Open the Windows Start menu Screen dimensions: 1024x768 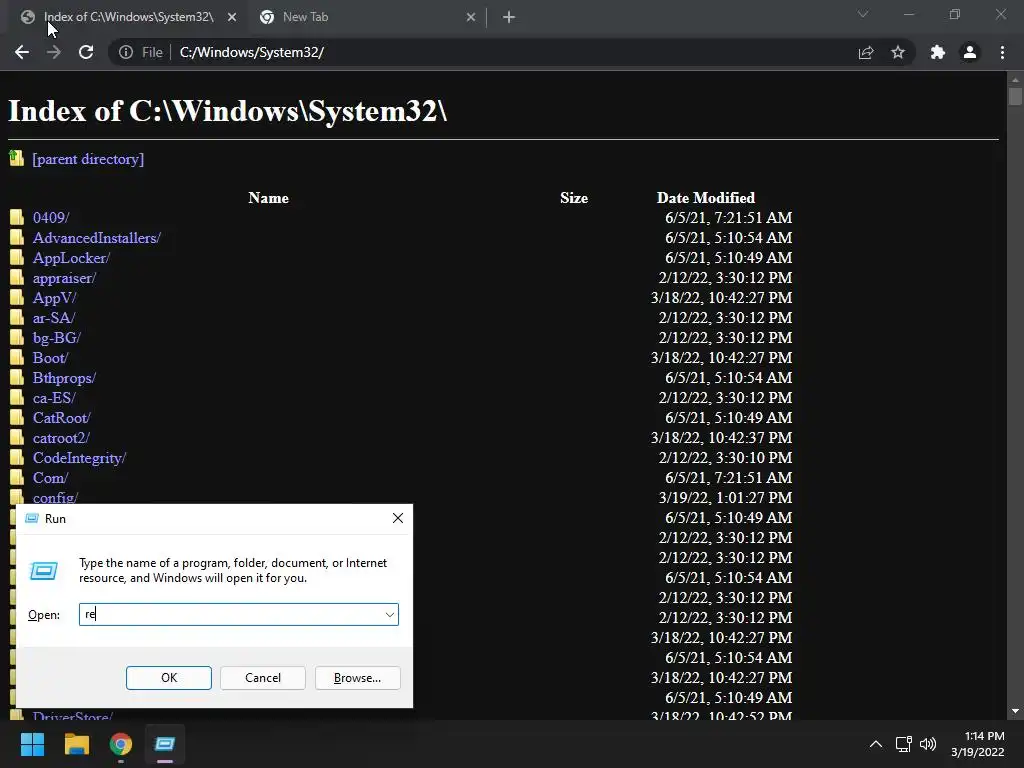32,744
